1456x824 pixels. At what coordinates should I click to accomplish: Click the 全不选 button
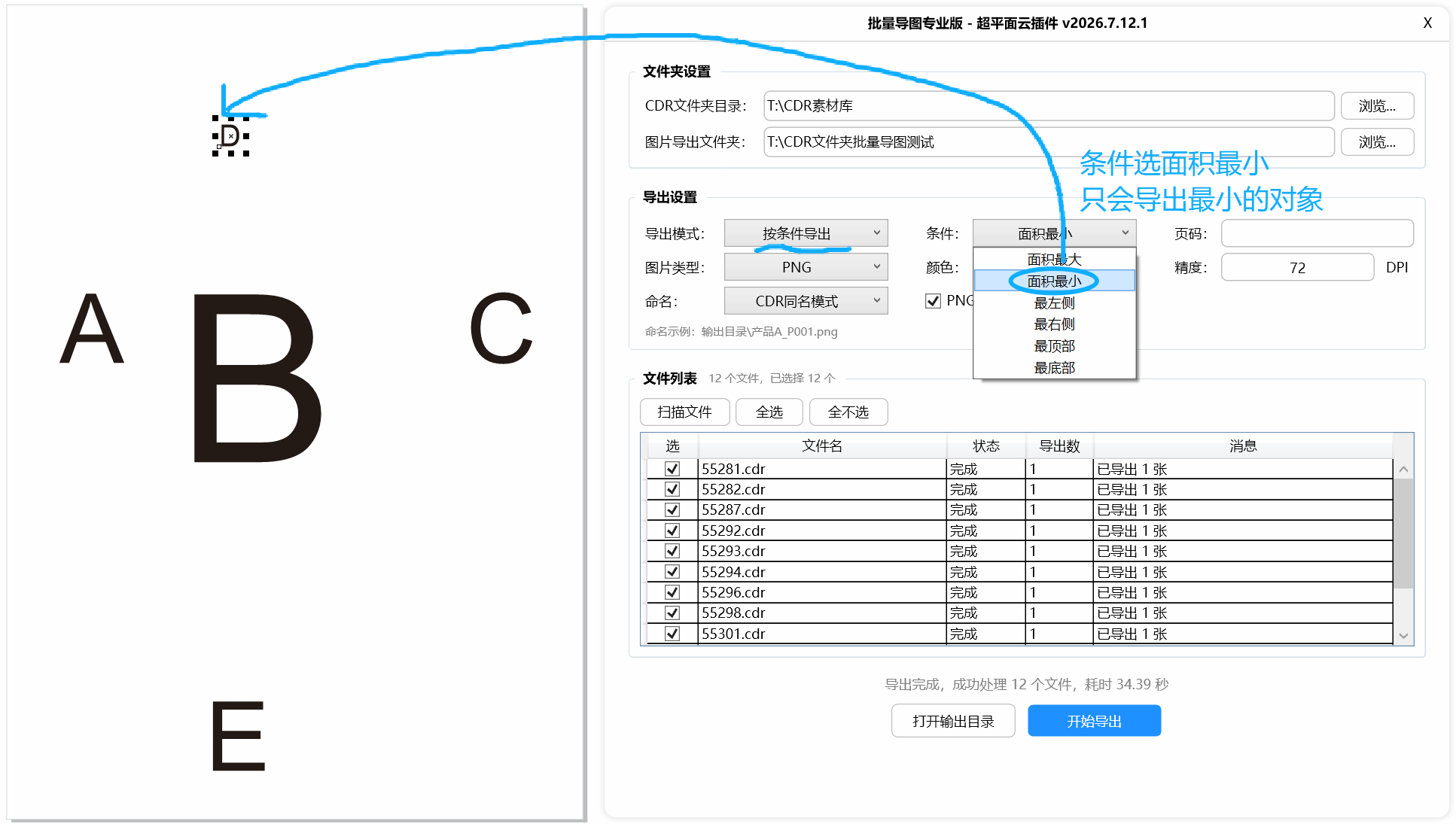(x=848, y=412)
